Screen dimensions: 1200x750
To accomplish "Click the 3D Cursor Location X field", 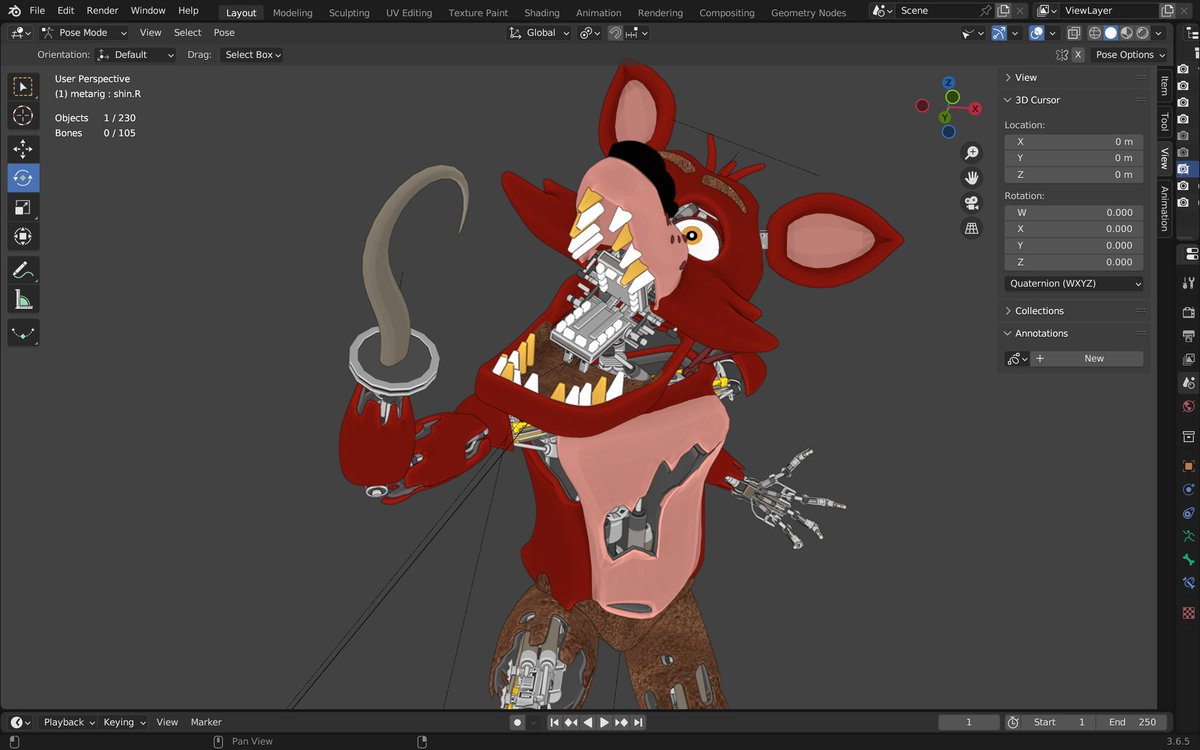I will pyautogui.click(x=1074, y=142).
